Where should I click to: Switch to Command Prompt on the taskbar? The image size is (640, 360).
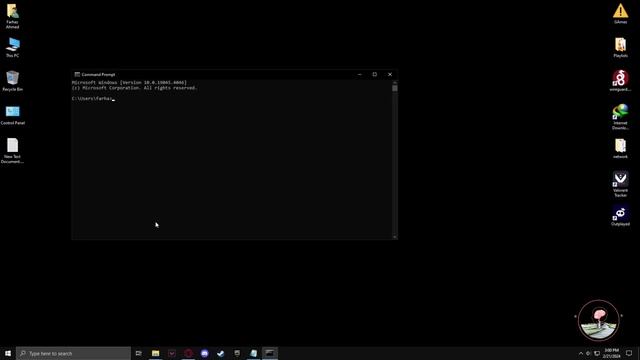click(x=270, y=353)
